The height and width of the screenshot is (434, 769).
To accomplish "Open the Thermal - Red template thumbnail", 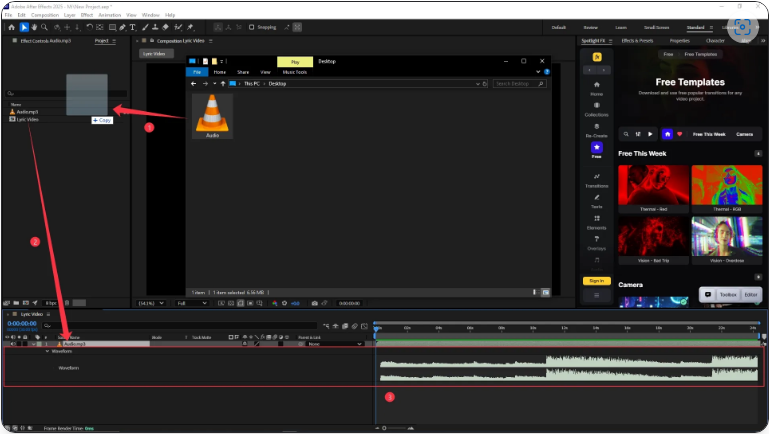I will [x=653, y=185].
